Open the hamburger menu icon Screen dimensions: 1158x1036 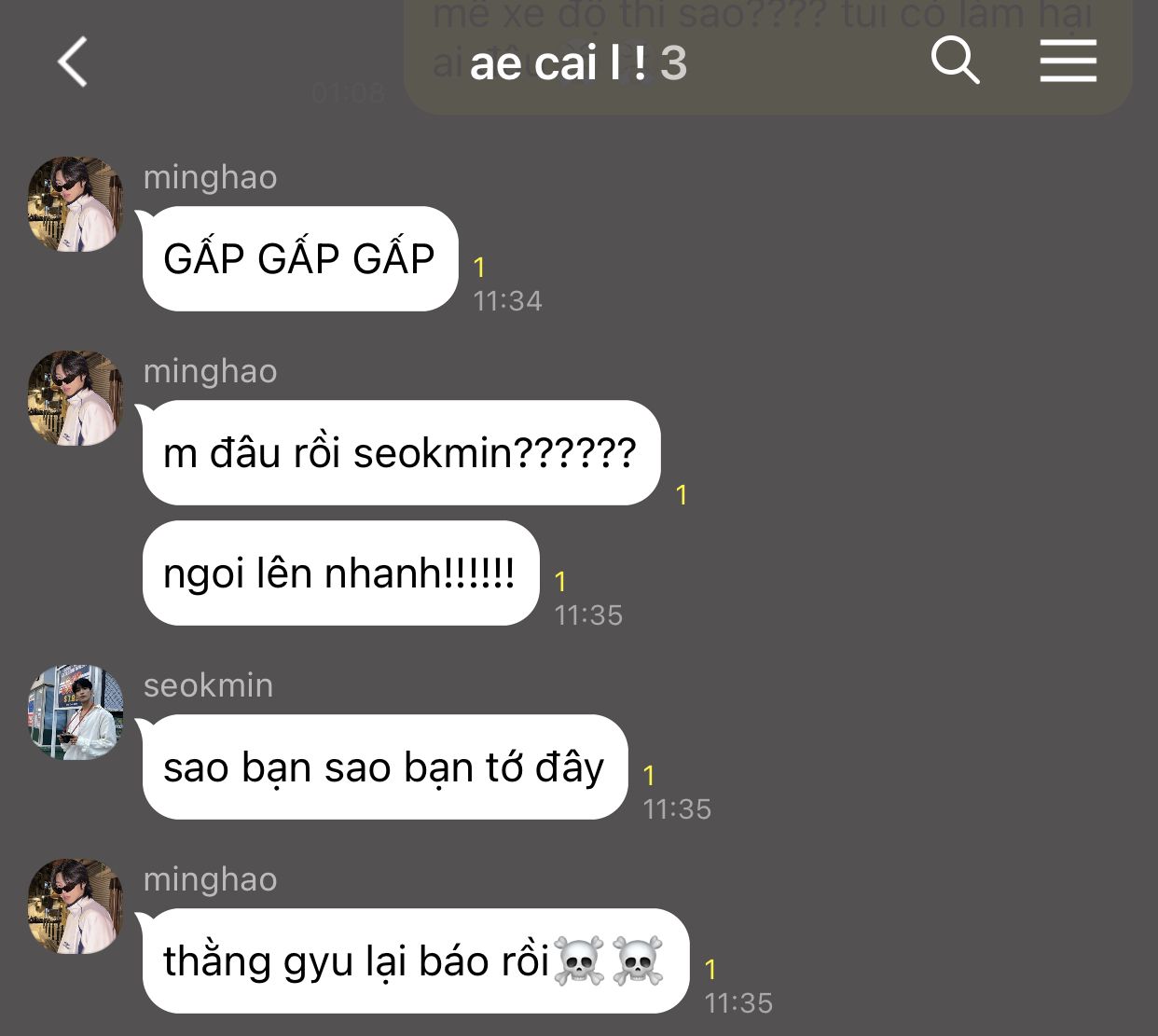1068,62
